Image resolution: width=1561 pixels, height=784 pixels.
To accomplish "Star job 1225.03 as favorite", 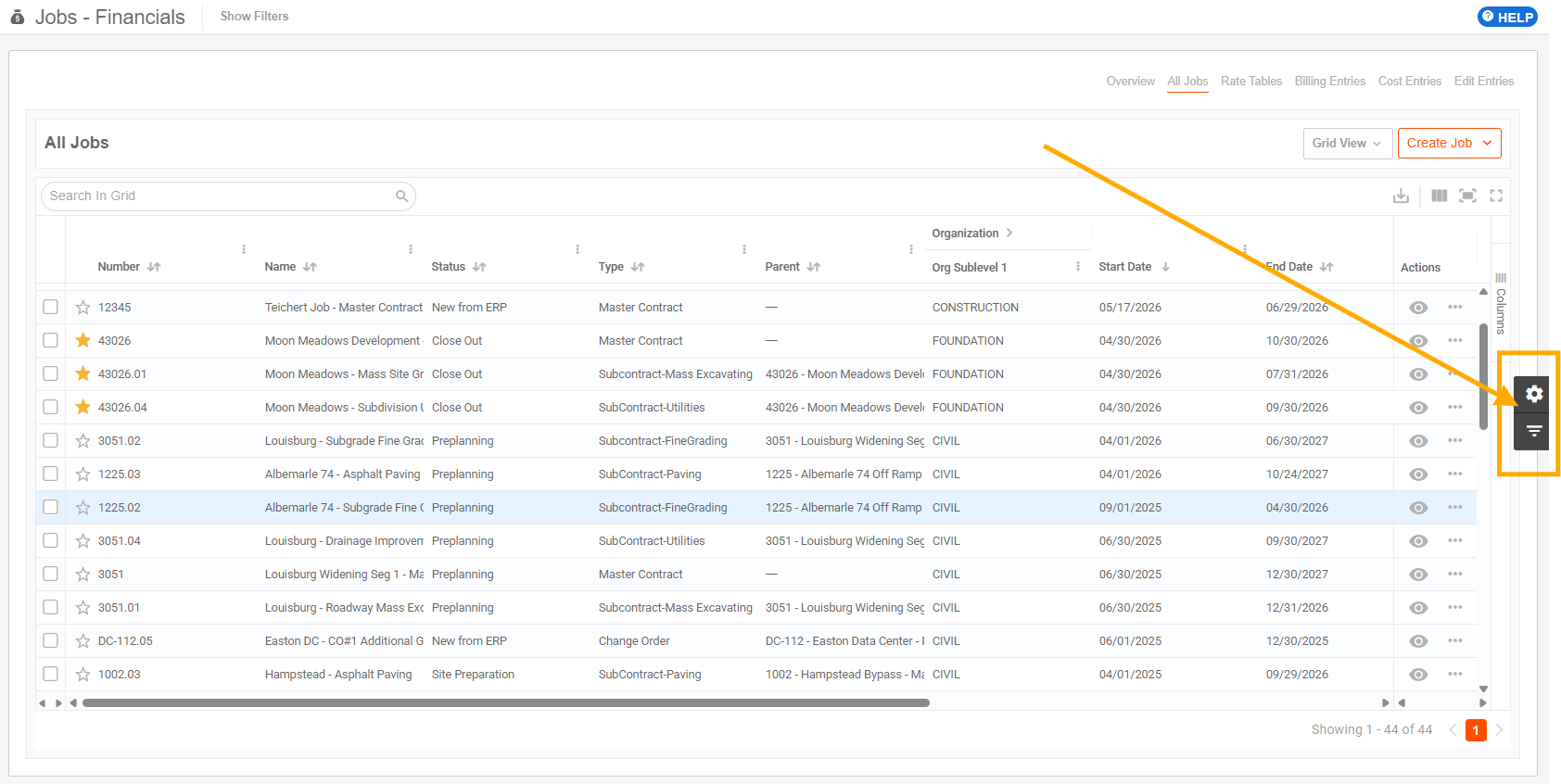I will click(x=82, y=474).
